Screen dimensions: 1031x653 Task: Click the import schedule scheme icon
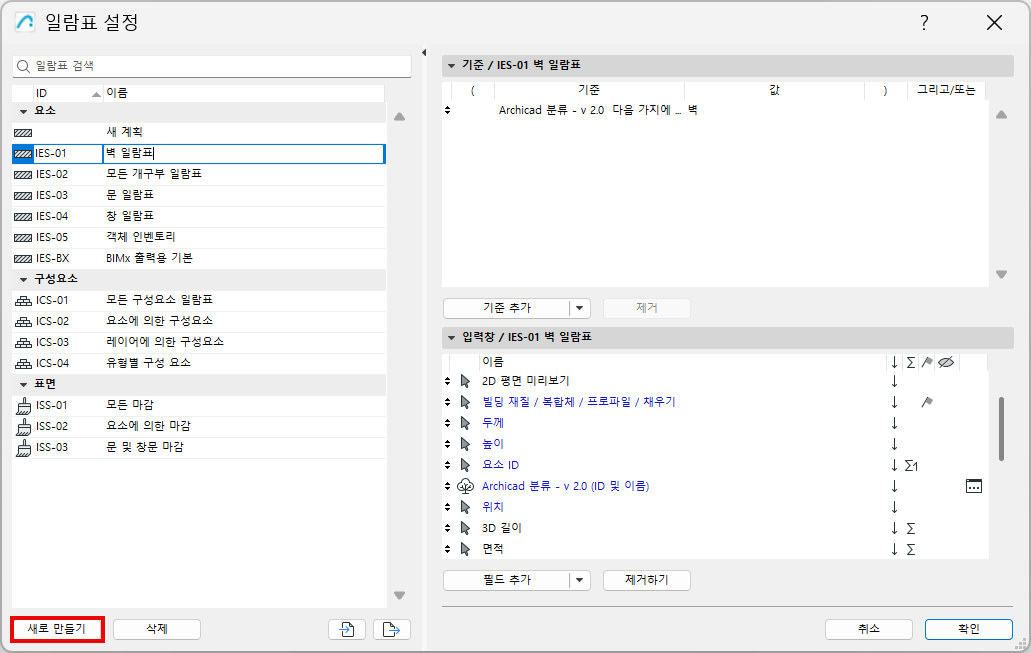click(347, 629)
